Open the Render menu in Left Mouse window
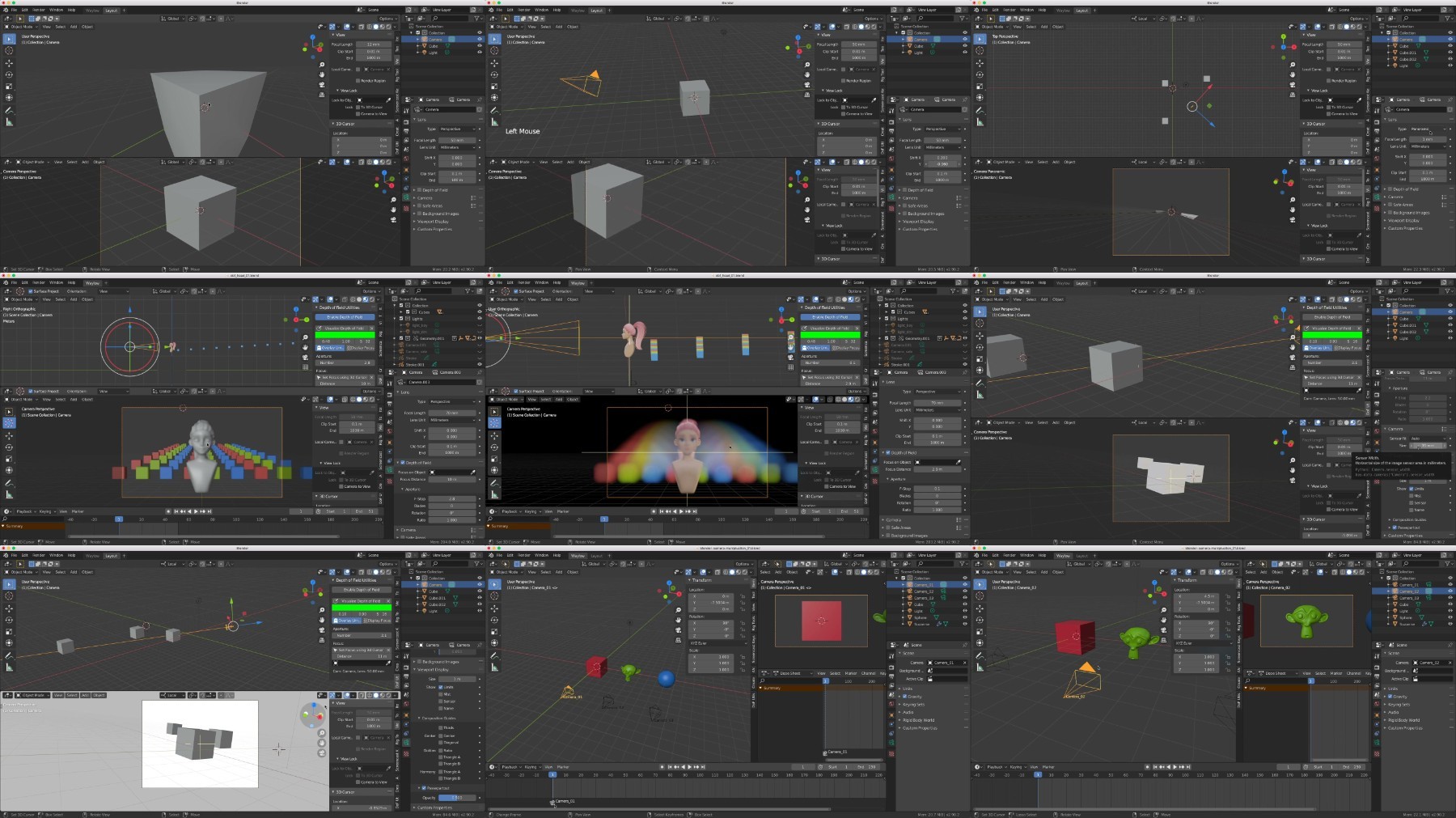The width and height of the screenshot is (1456, 818). click(524, 10)
